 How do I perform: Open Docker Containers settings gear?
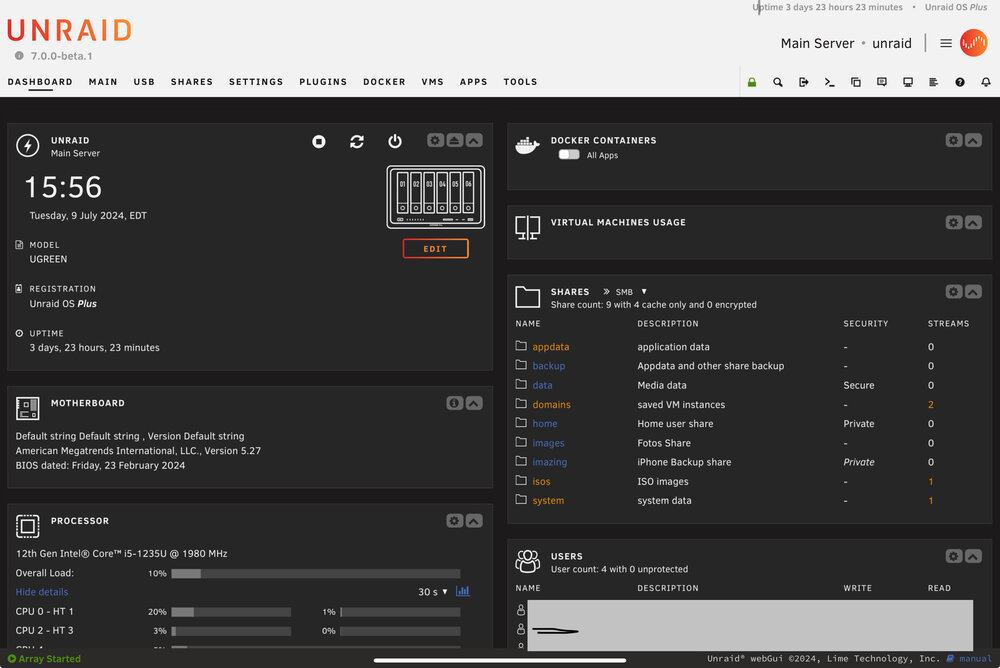[954, 140]
